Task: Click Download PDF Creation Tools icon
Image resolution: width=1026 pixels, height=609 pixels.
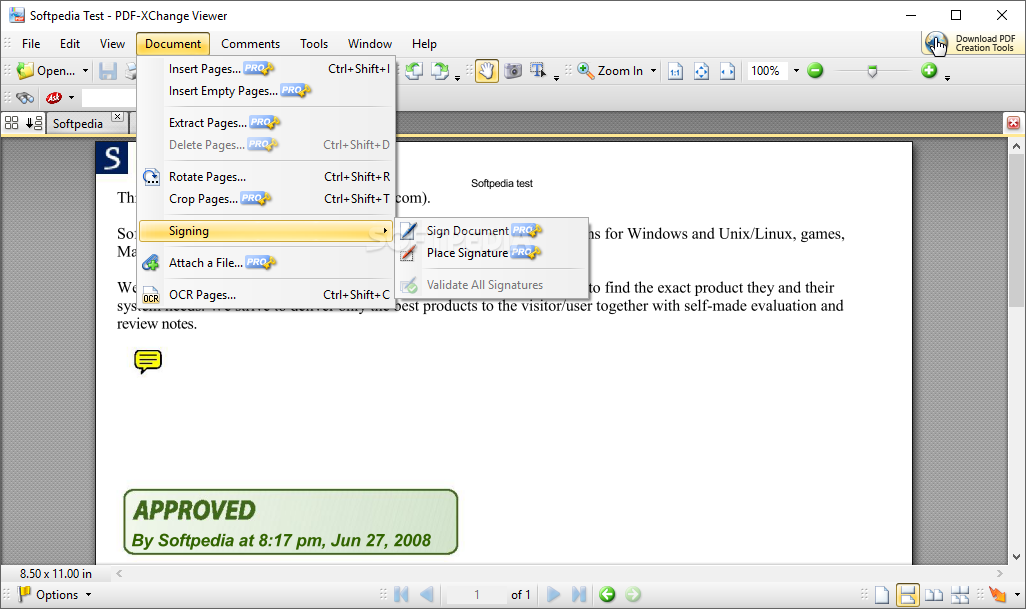Action: (936, 43)
